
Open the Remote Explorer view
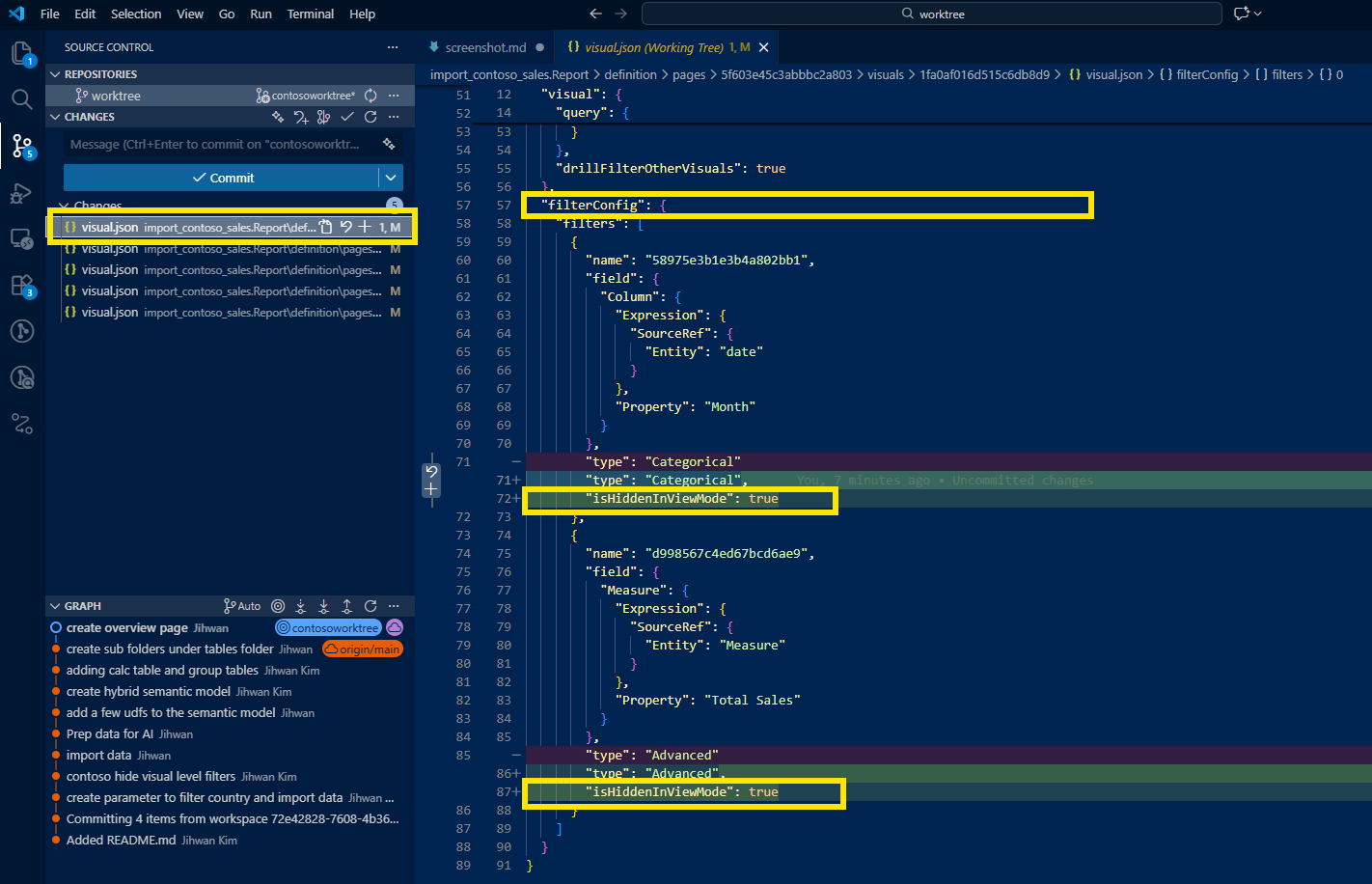click(21, 238)
